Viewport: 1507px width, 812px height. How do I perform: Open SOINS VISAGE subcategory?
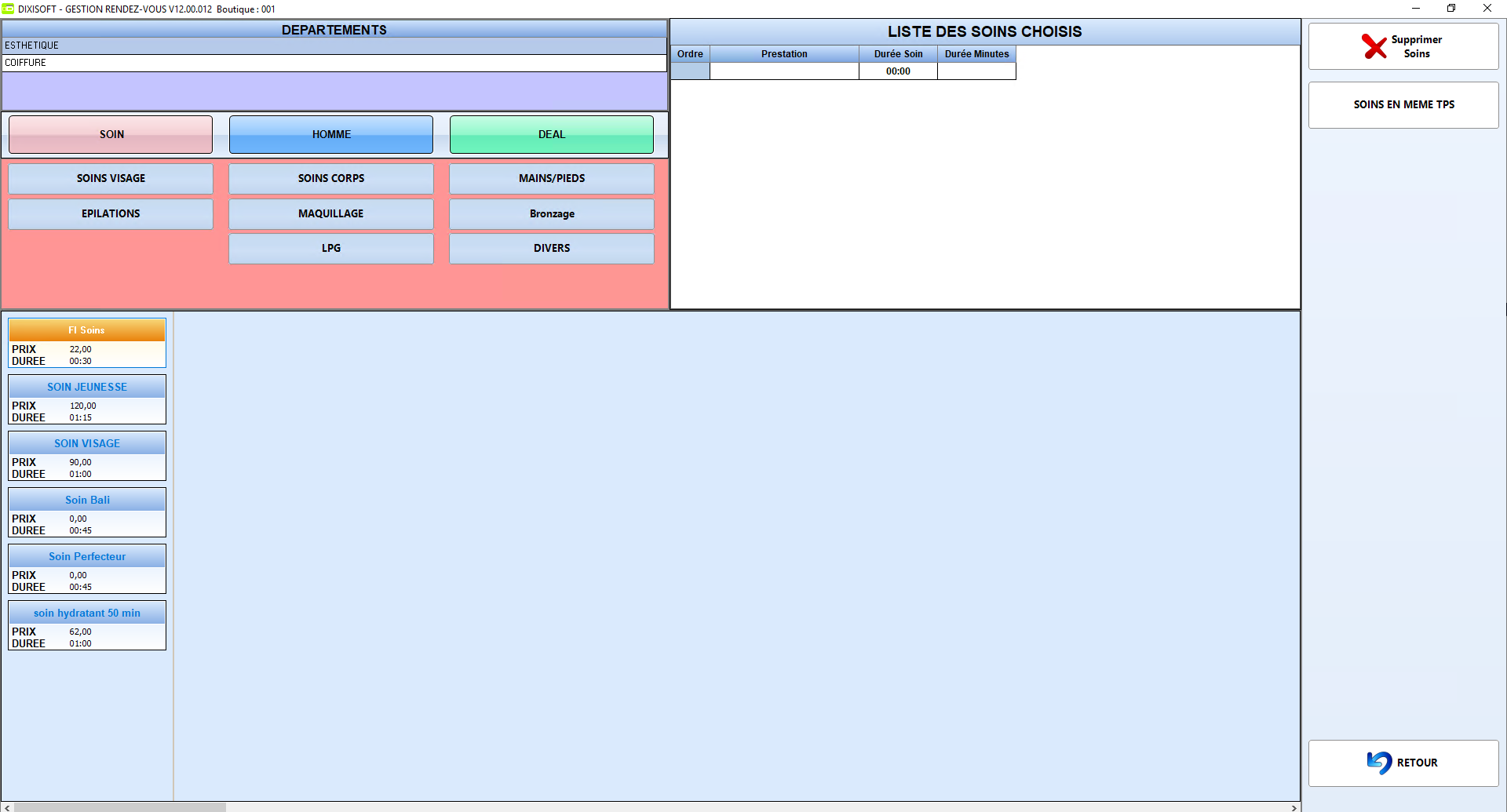[111, 178]
